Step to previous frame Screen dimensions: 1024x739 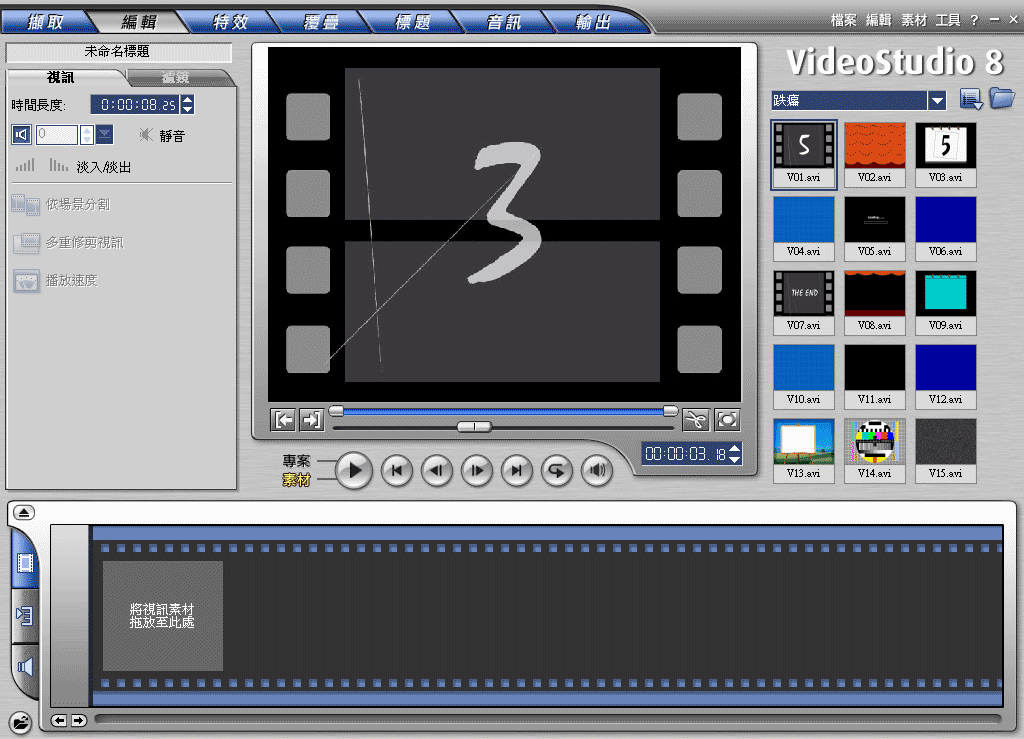[x=437, y=470]
